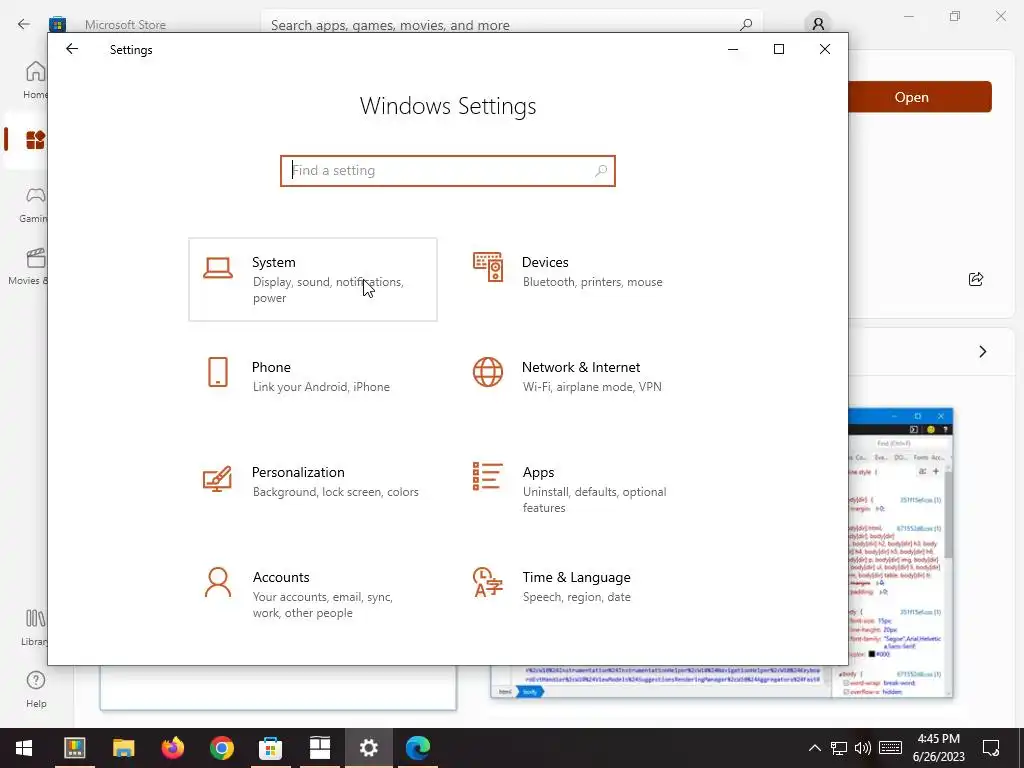Screen dimensions: 1024x768
Task: Select Movies & TV in Store sidebar
Action: [28, 266]
